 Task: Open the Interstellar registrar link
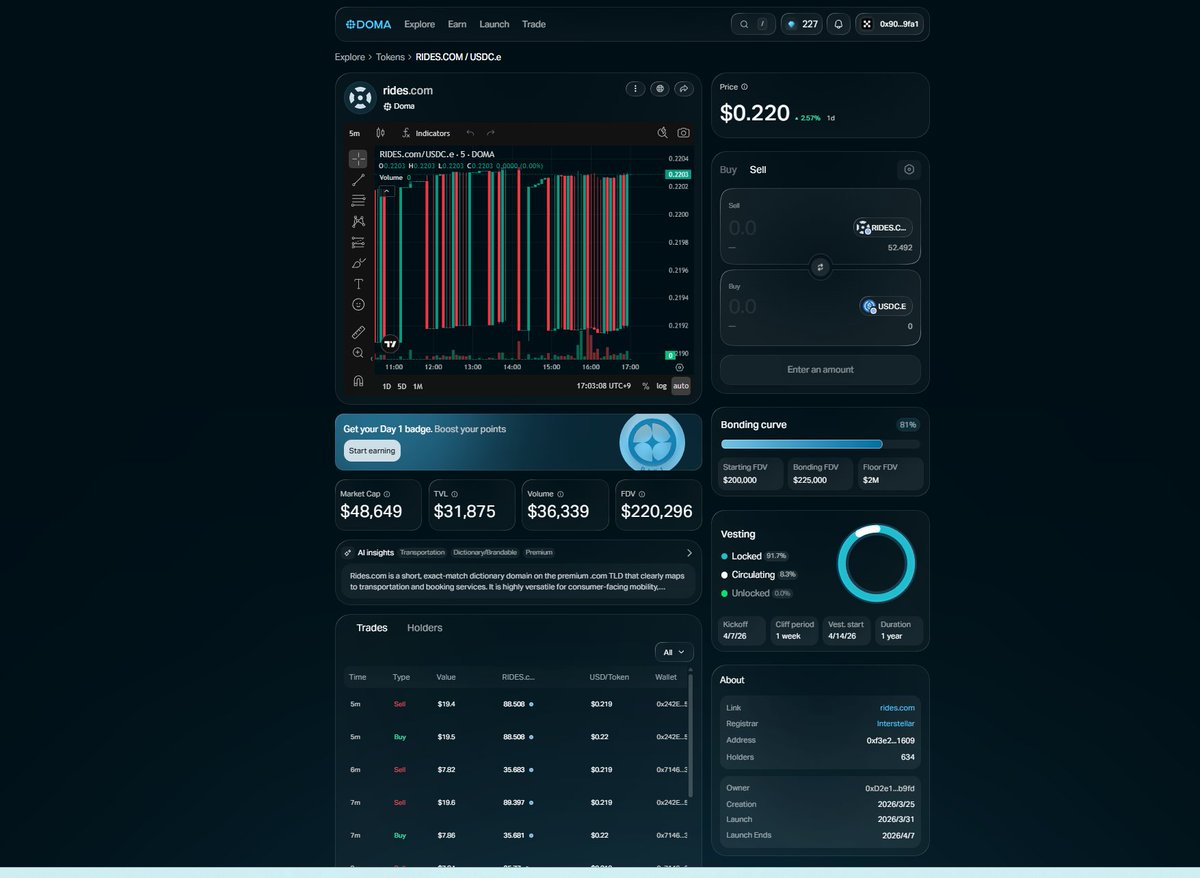pos(896,724)
